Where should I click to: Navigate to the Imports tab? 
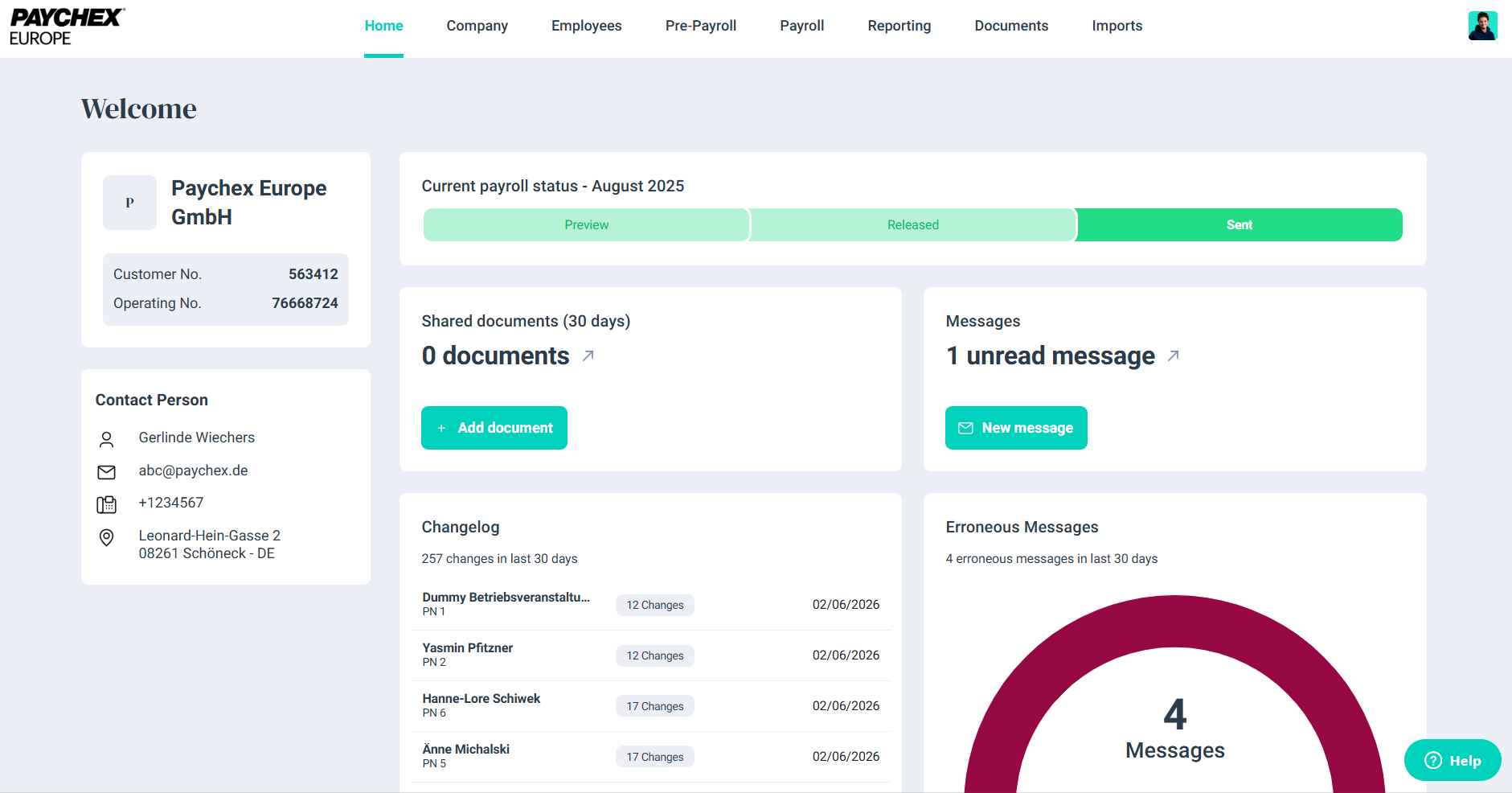[x=1117, y=26]
